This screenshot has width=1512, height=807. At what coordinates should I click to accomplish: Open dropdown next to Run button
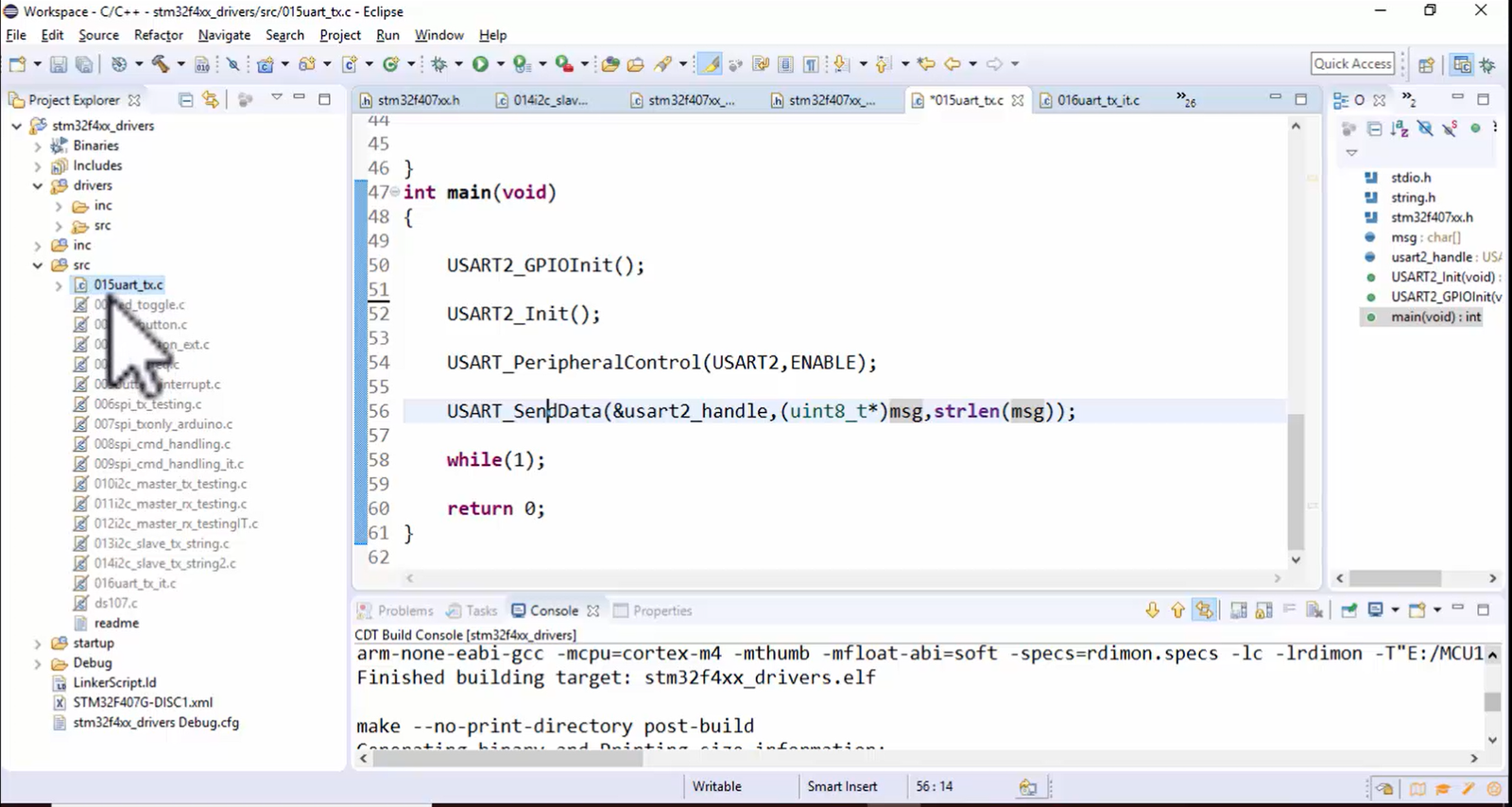(x=501, y=64)
